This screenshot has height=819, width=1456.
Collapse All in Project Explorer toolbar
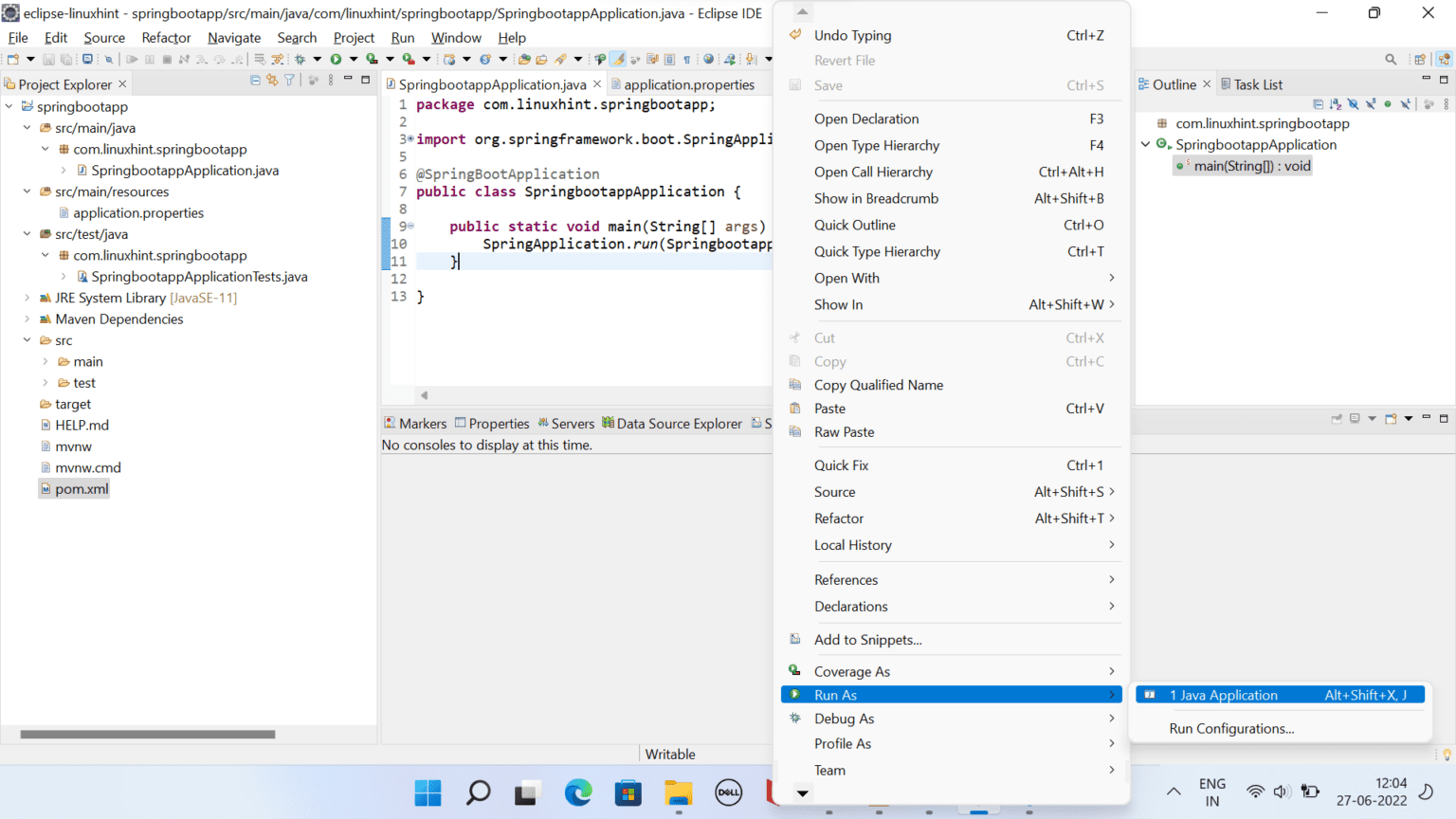[x=255, y=81]
